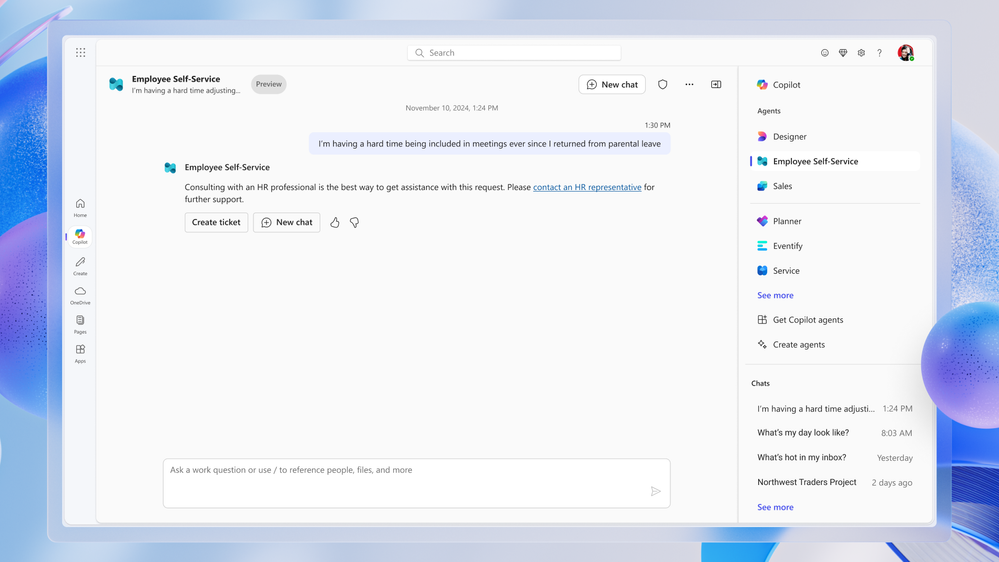Screen dimensions: 999x562
Task: Toggle the side panel icon
Action: [x=716, y=84]
